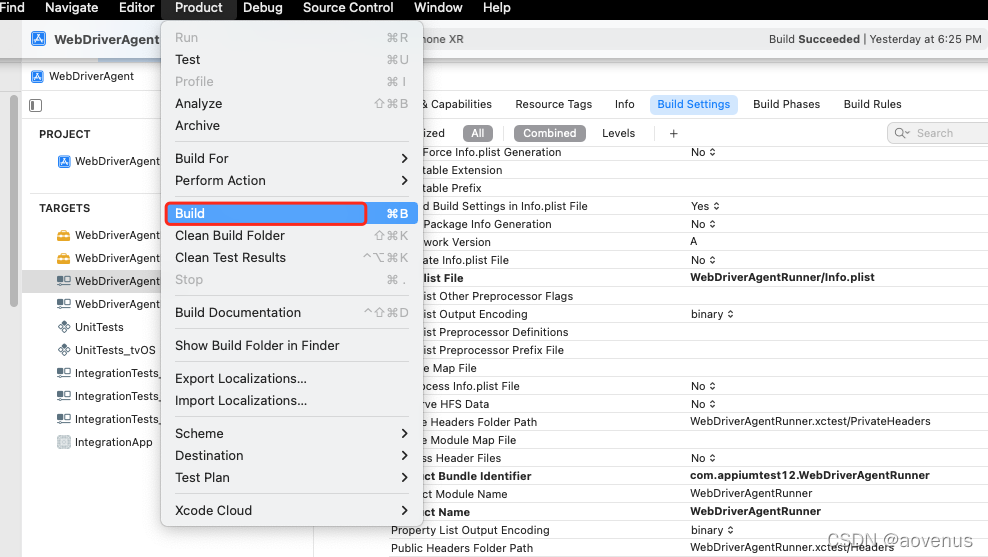Click the build settings Search field
The width and height of the screenshot is (988, 557).
pos(938,134)
